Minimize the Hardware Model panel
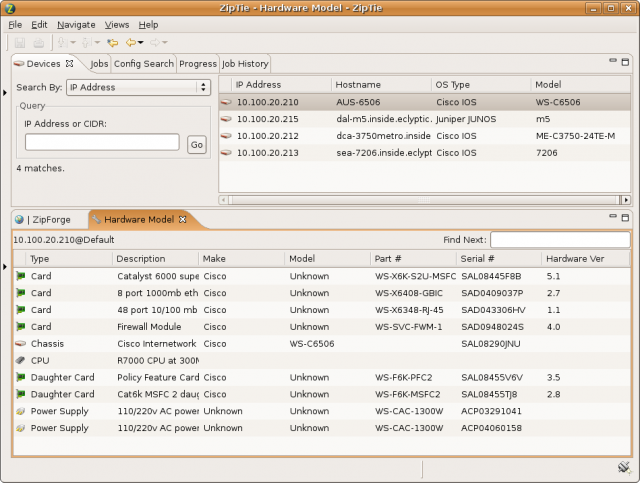The width and height of the screenshot is (640, 483). click(x=613, y=216)
